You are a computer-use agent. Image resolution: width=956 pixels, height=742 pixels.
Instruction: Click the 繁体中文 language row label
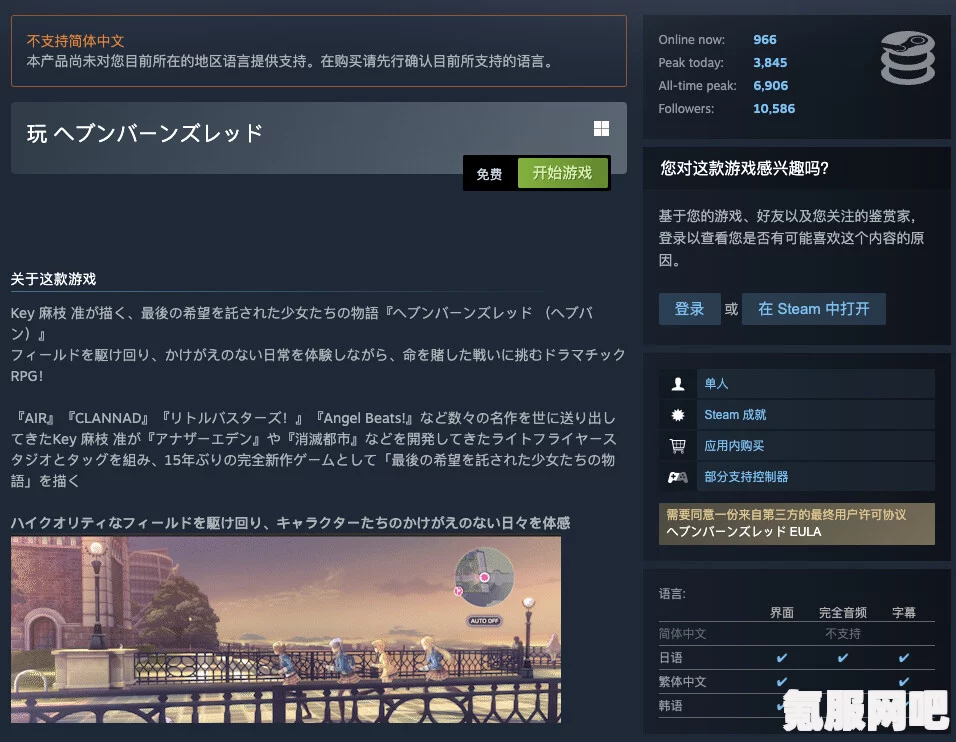pyautogui.click(x=682, y=682)
